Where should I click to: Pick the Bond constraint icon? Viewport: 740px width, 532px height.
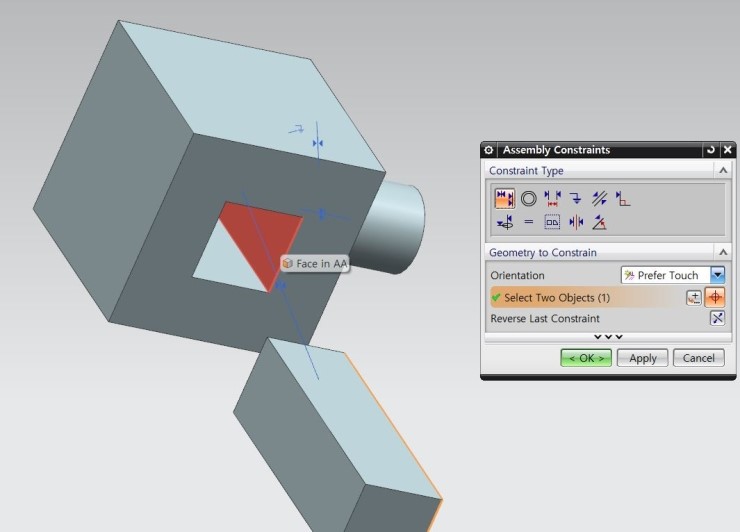tap(552, 222)
